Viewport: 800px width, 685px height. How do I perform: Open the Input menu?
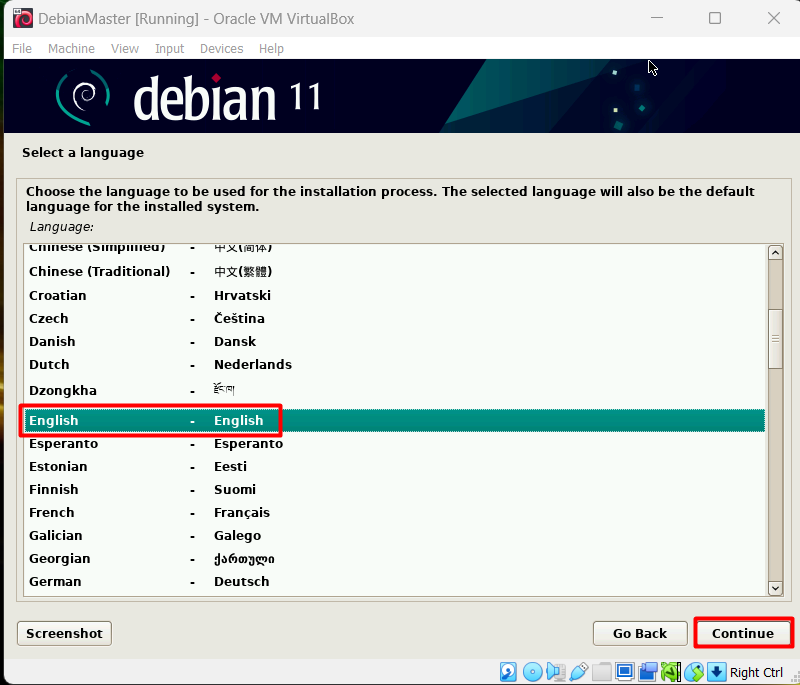pyautogui.click(x=169, y=48)
